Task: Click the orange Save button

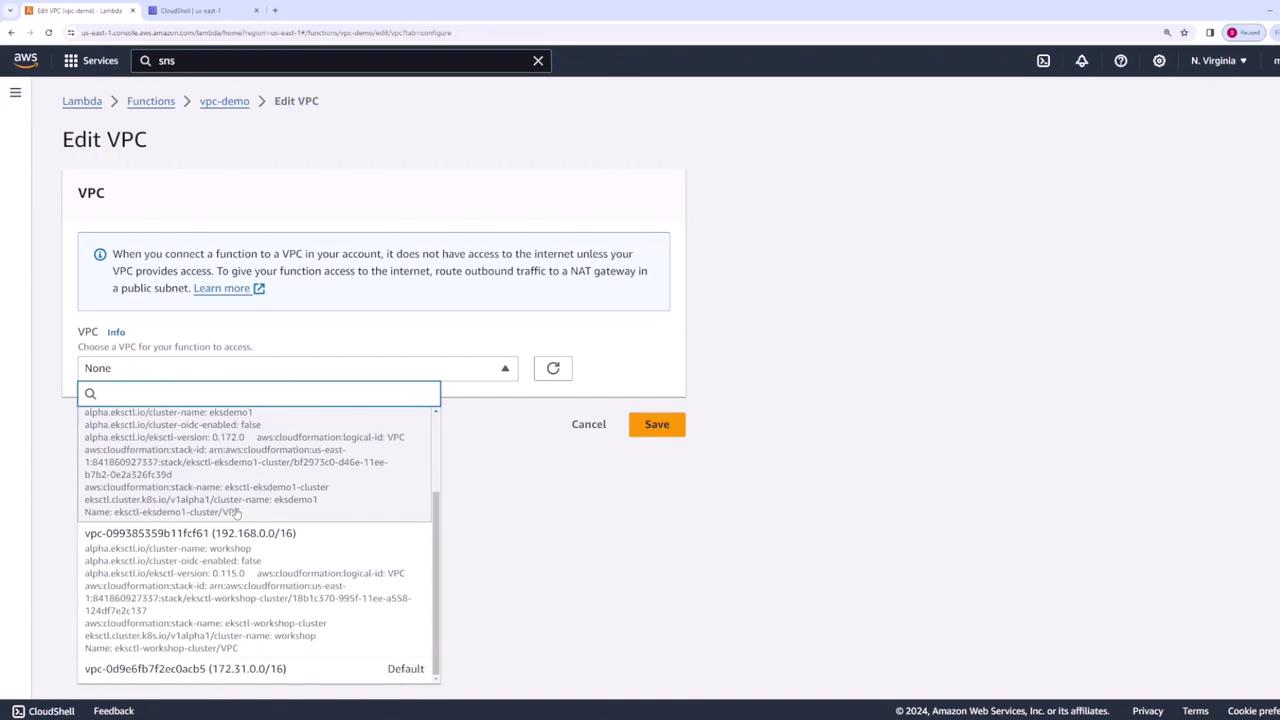Action: tap(657, 424)
